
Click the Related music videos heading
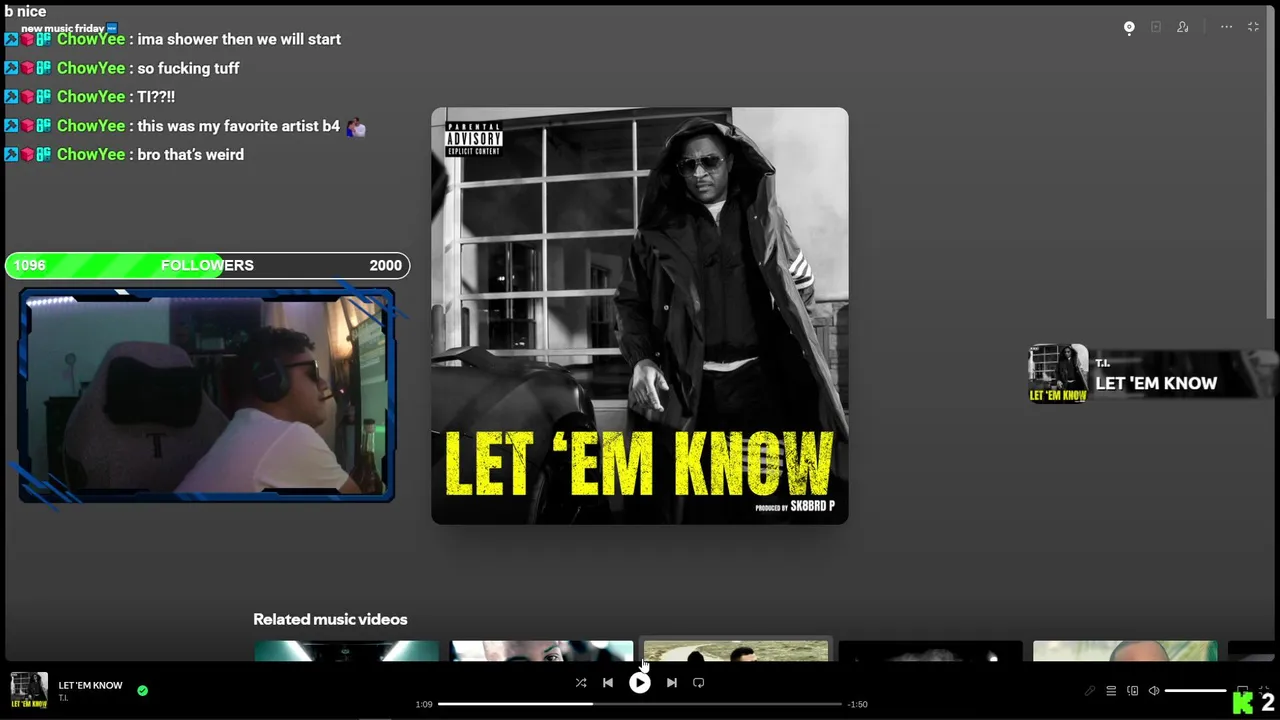[x=330, y=619]
